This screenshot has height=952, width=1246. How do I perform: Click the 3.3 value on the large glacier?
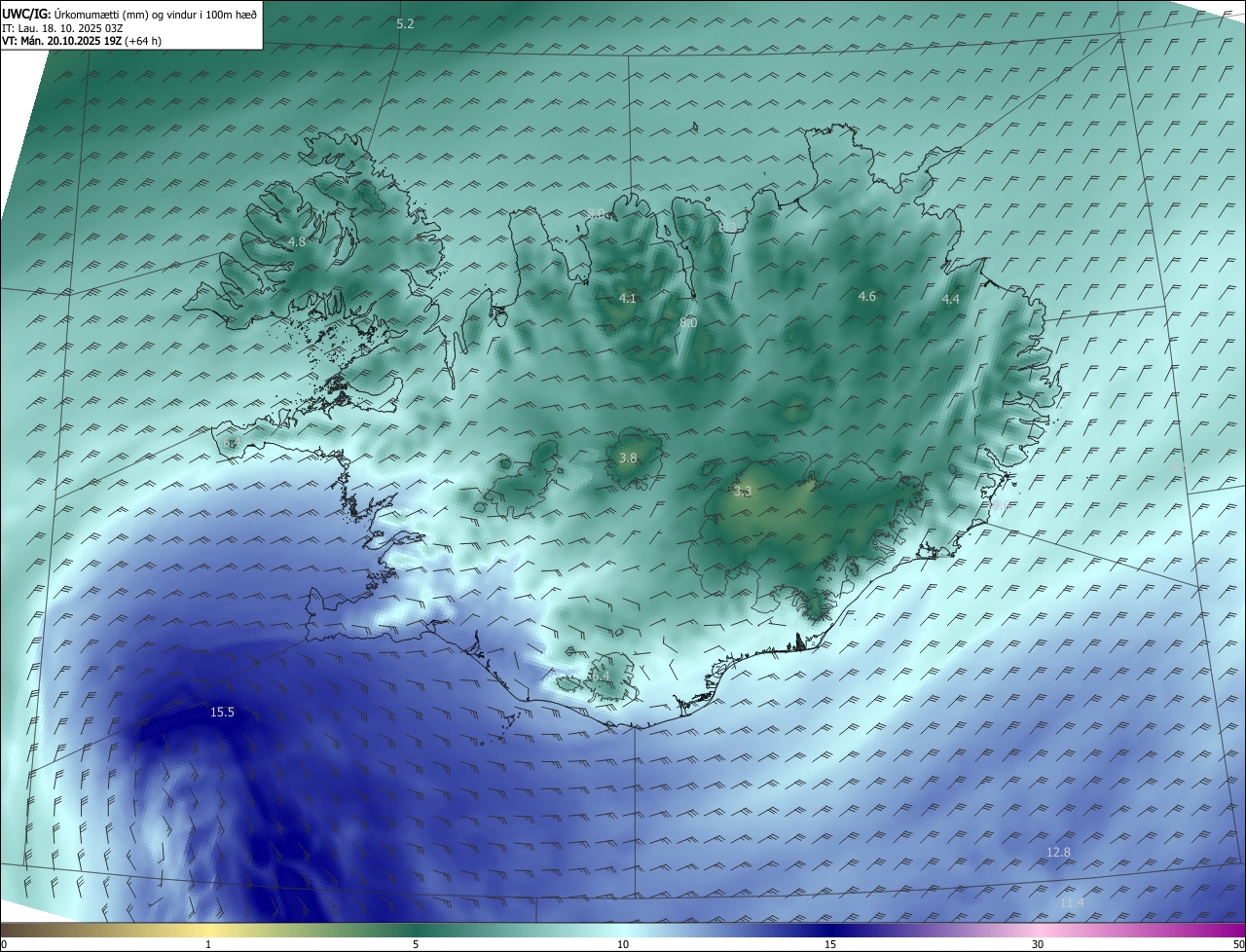point(743,493)
